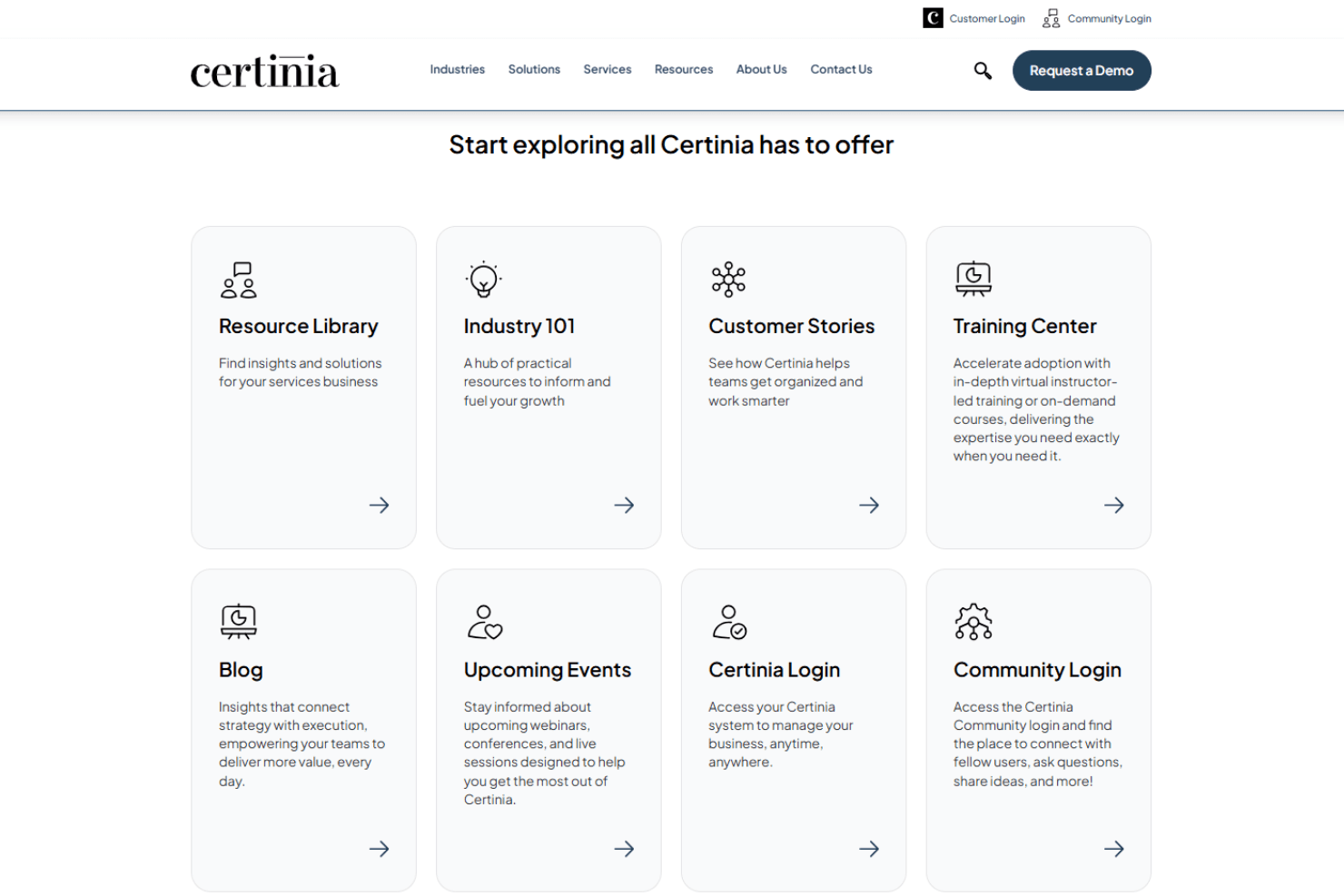This screenshot has width=1344, height=896.
Task: Click the arrow on Resource Library card
Action: 380,505
